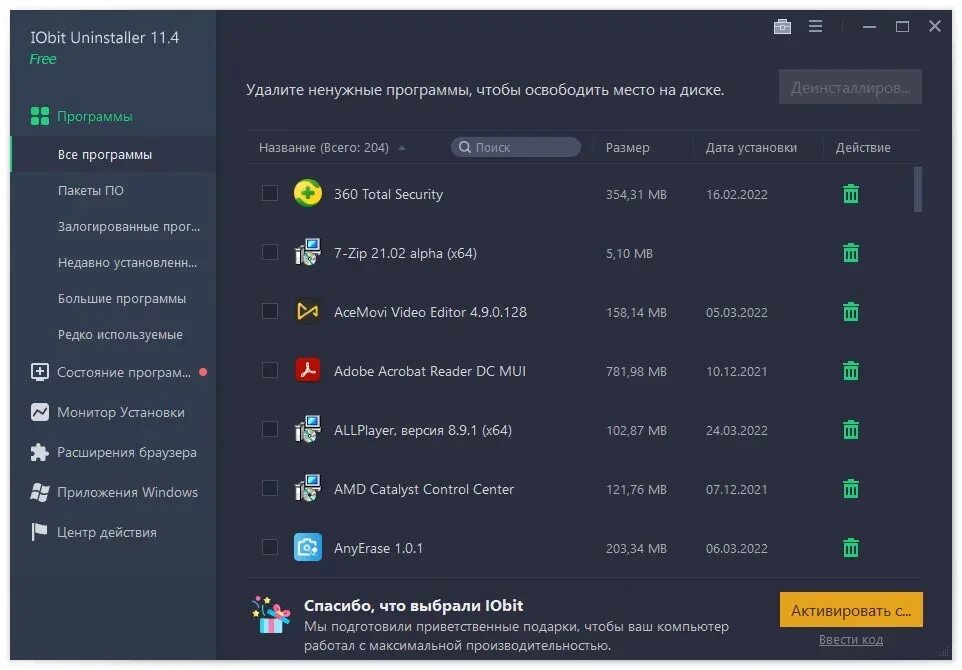This screenshot has height=670, width=962.
Task: Click the gift box icon in banner
Action: coord(271,614)
